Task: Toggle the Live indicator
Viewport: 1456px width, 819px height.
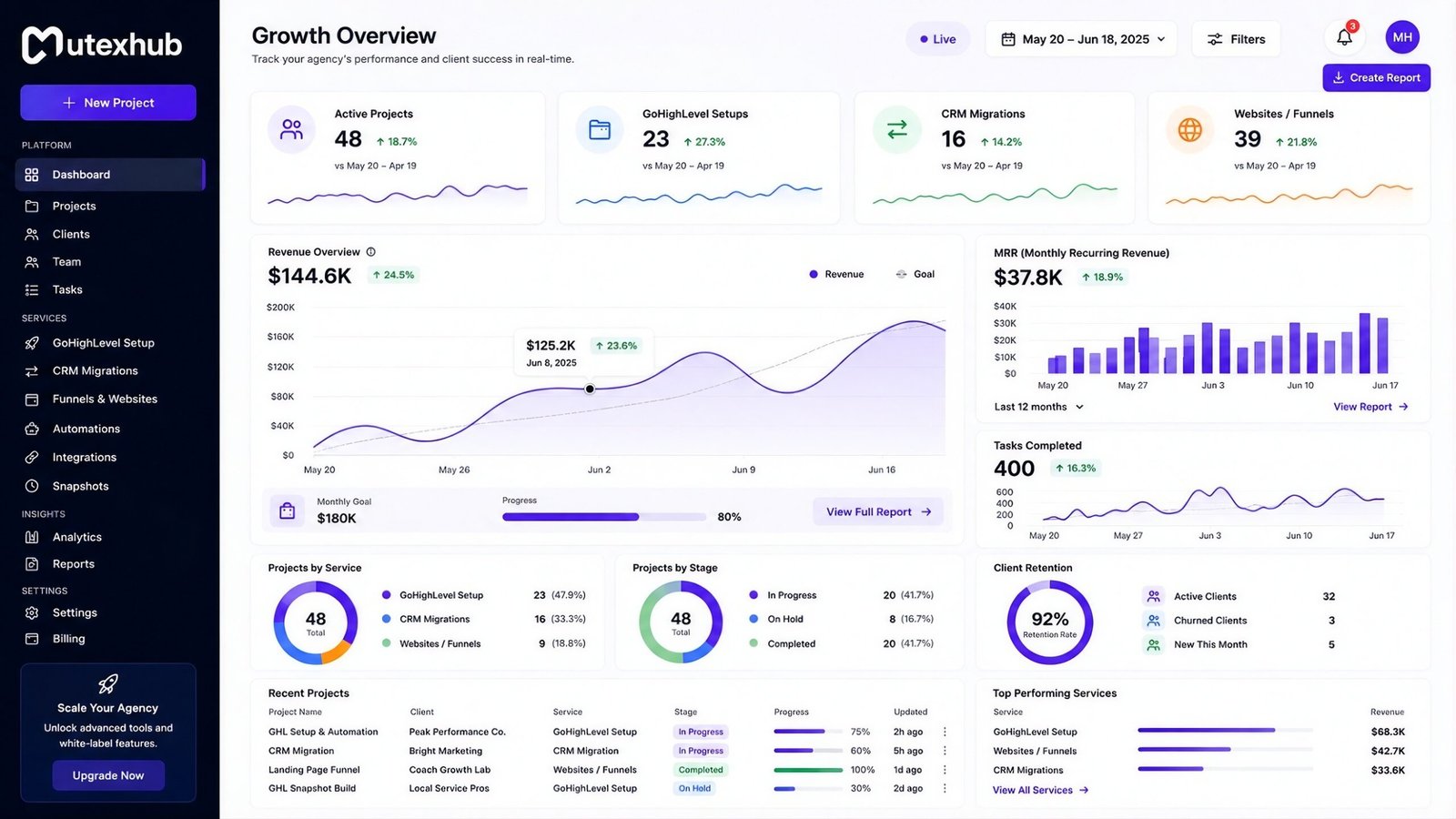Action: point(937,39)
